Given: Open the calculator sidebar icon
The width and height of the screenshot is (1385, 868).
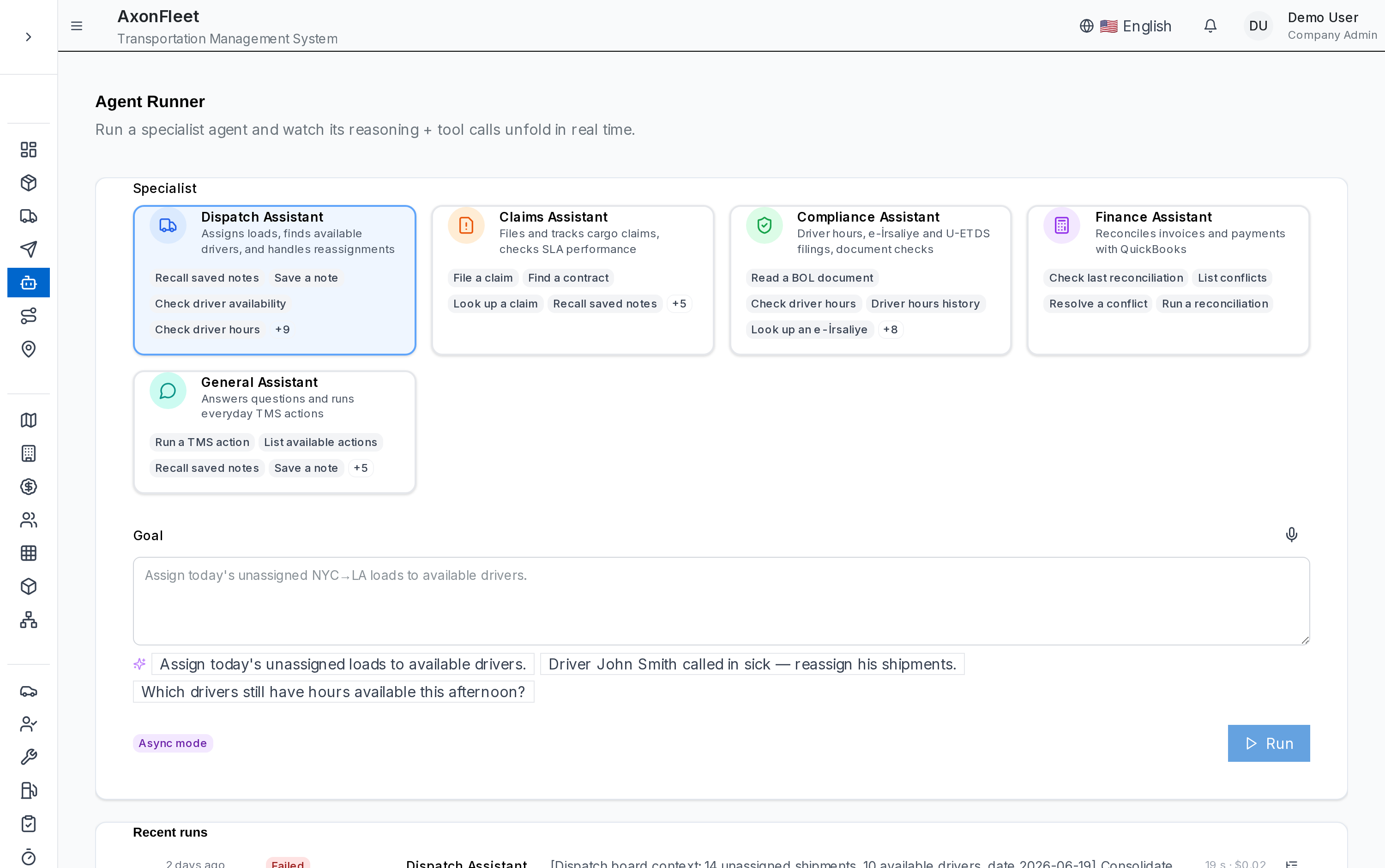Looking at the screenshot, I should point(28,453).
